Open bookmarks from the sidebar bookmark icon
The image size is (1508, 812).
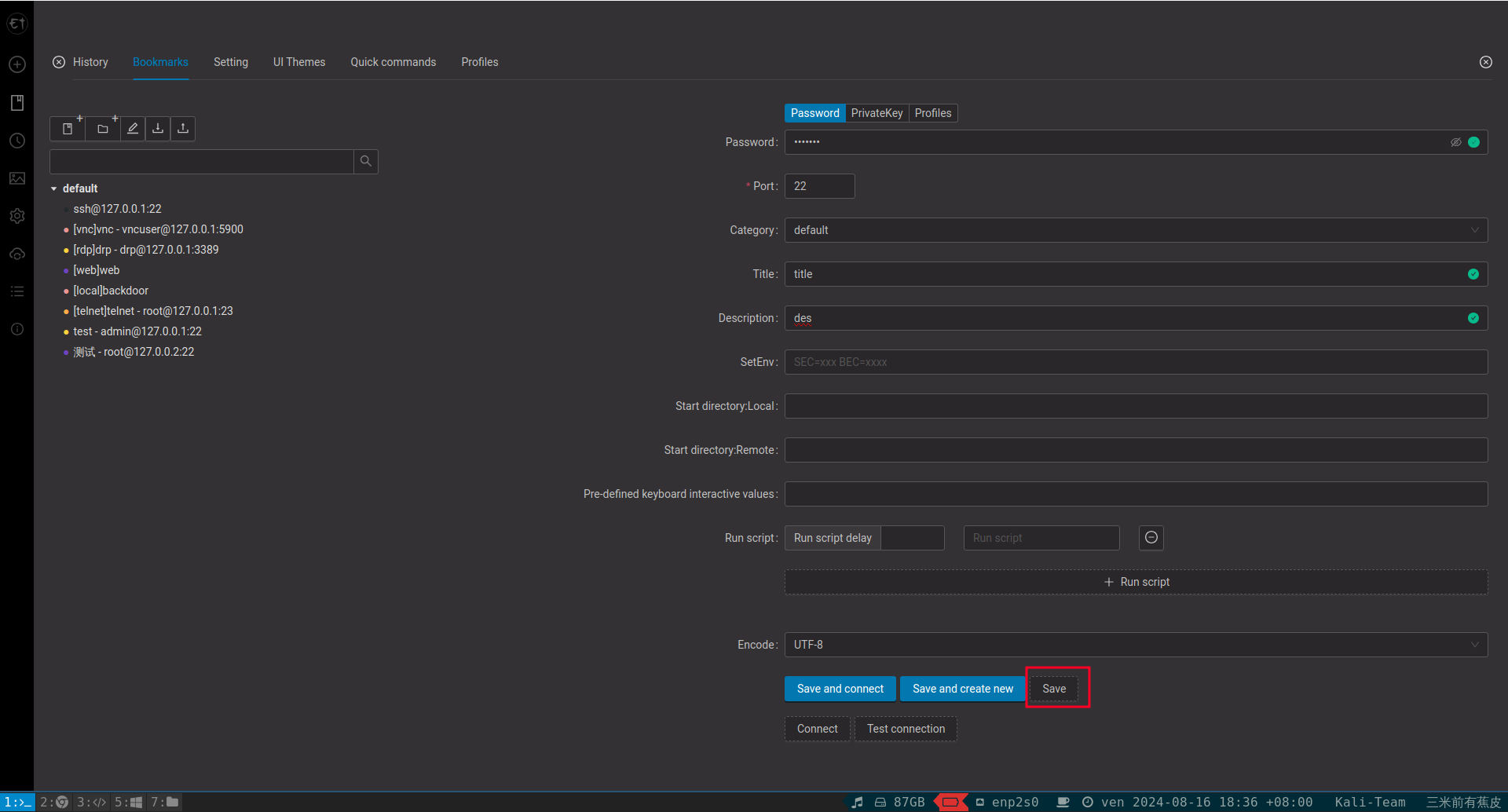pos(17,103)
